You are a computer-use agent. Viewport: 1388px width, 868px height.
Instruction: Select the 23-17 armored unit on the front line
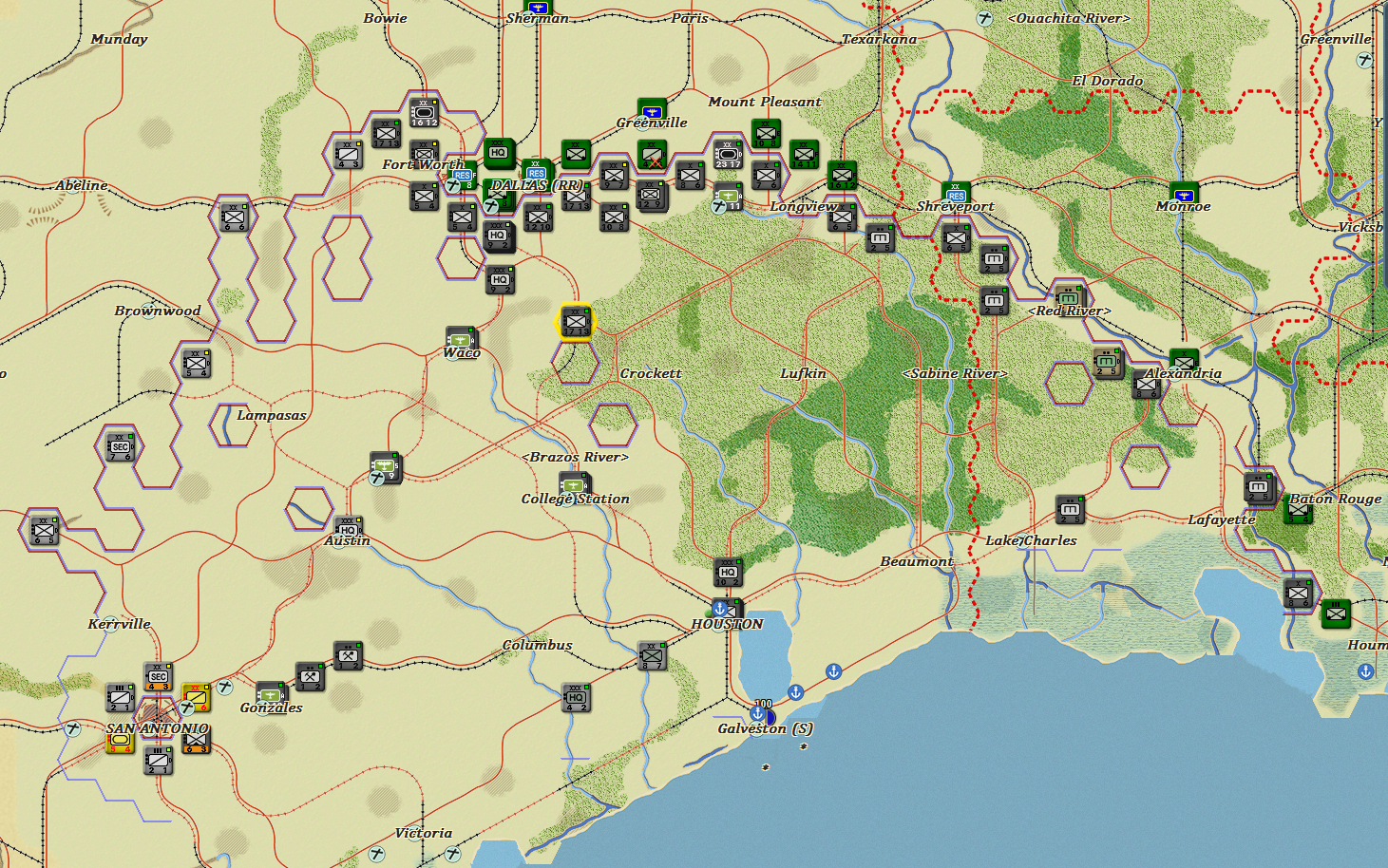pos(728,154)
